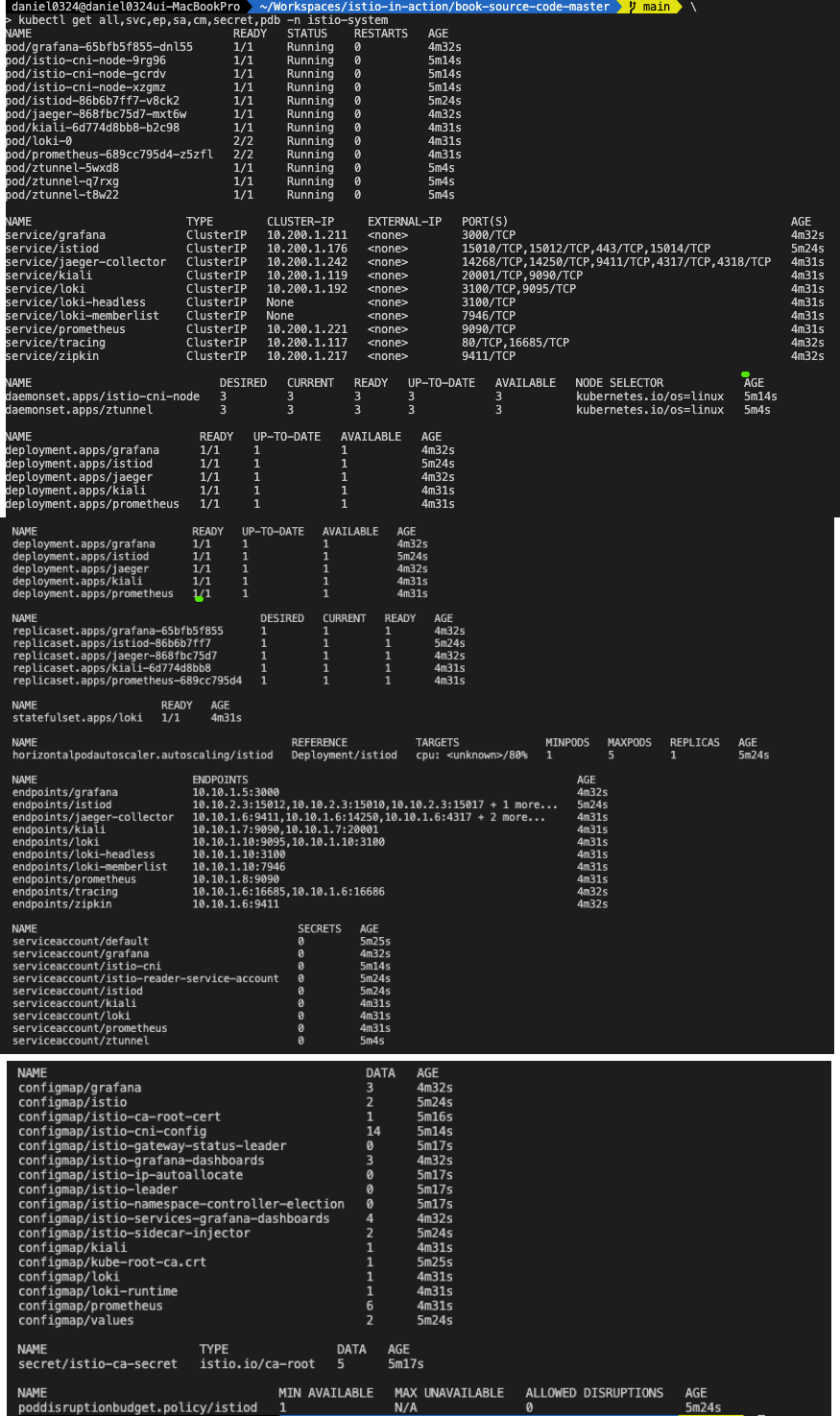The height and width of the screenshot is (1416, 840).
Task: Click pod/ztunnel-q7rxg name
Action: (62, 180)
